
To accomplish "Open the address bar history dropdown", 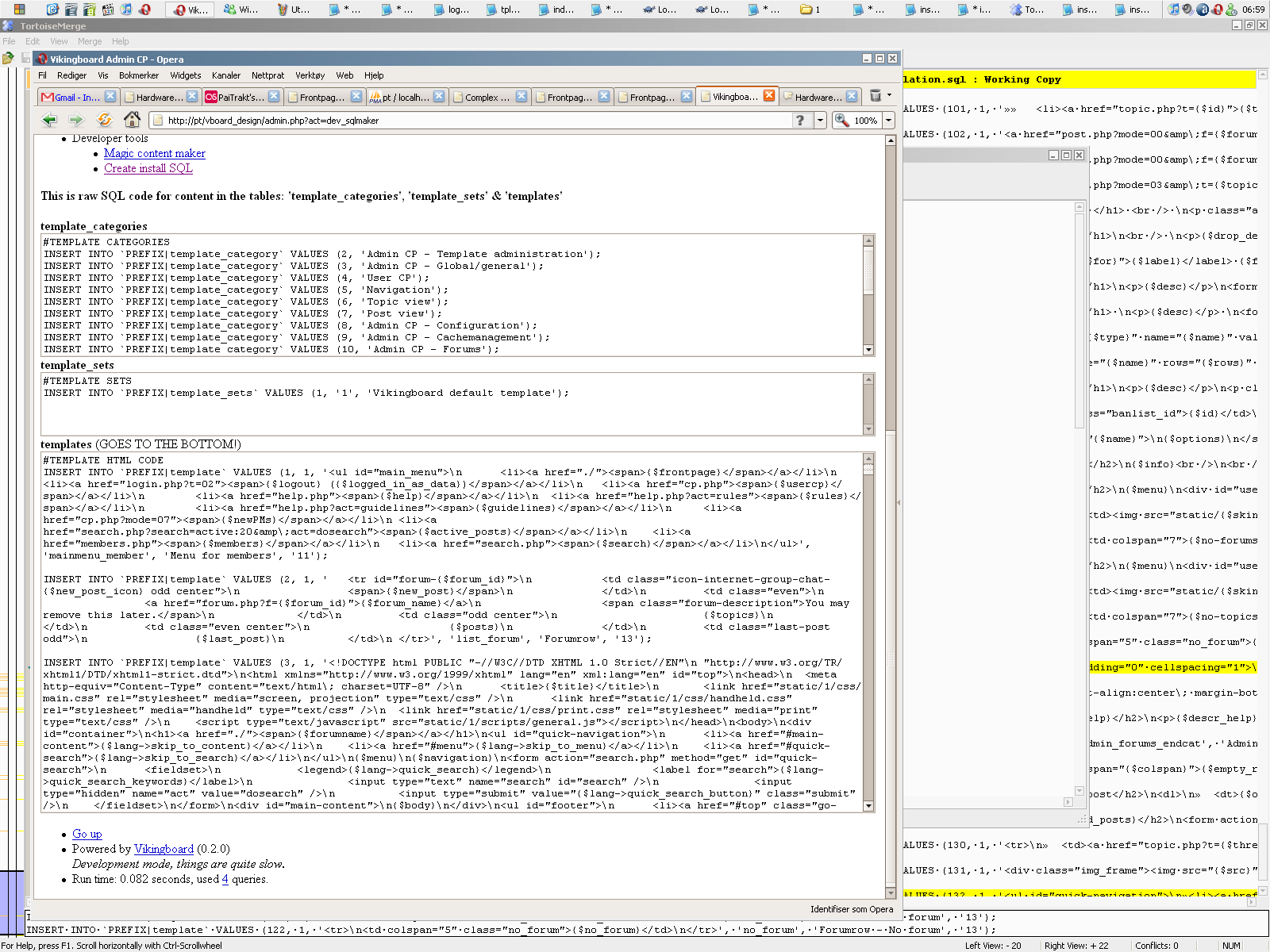I will [x=820, y=121].
